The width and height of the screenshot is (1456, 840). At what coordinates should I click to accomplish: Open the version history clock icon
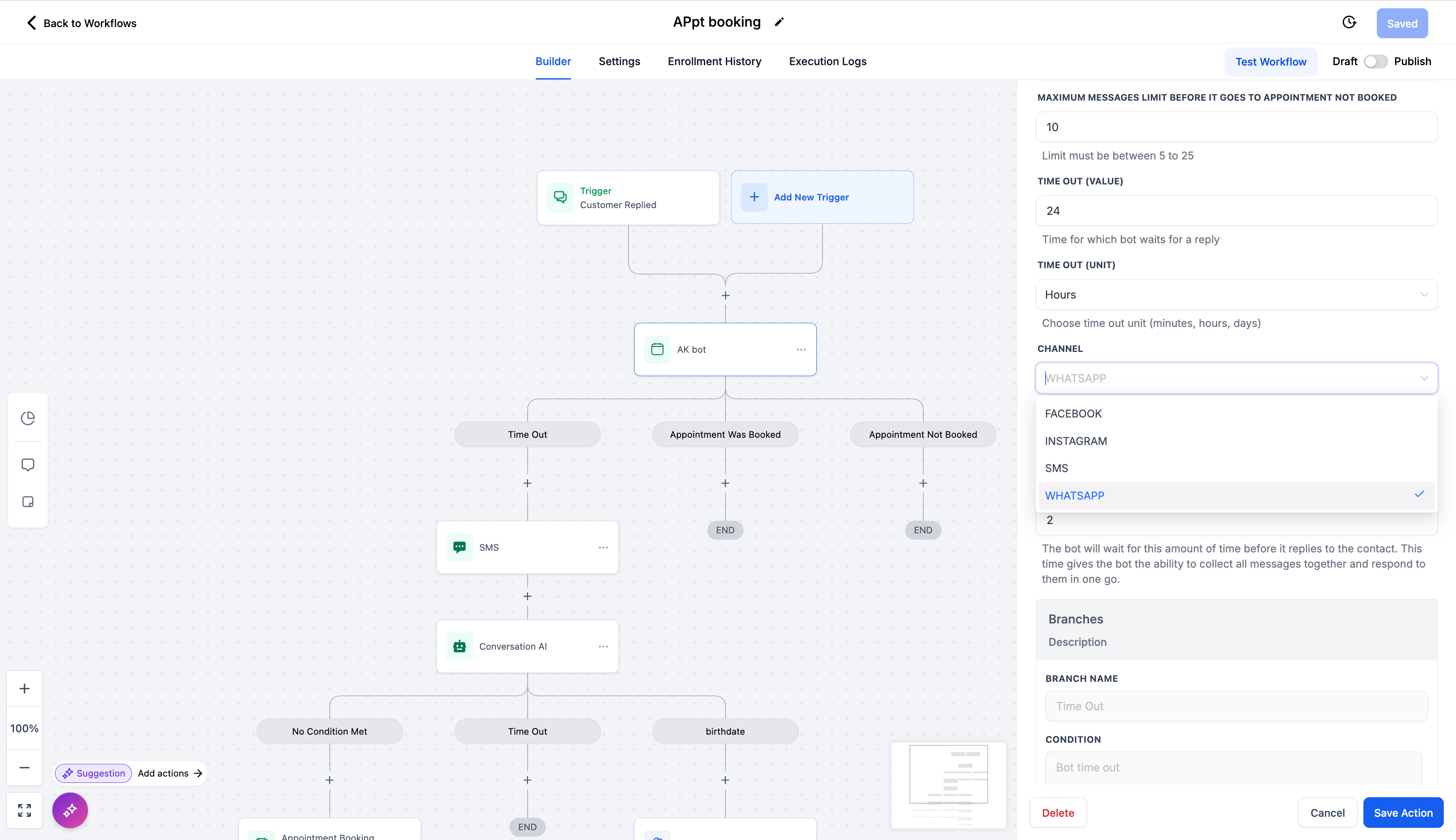click(1349, 22)
